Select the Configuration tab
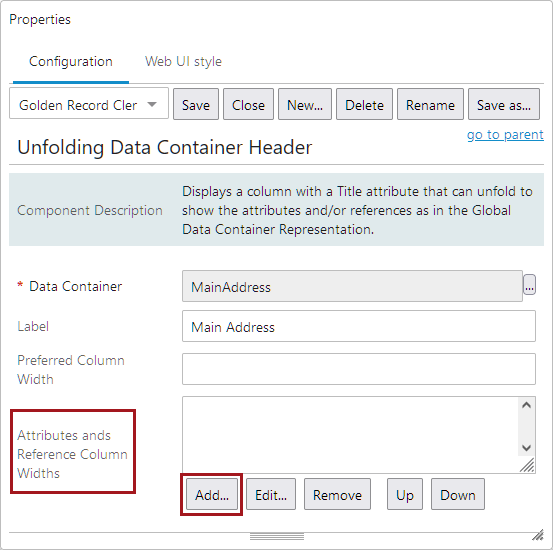The width and height of the screenshot is (553, 550). pos(71,61)
